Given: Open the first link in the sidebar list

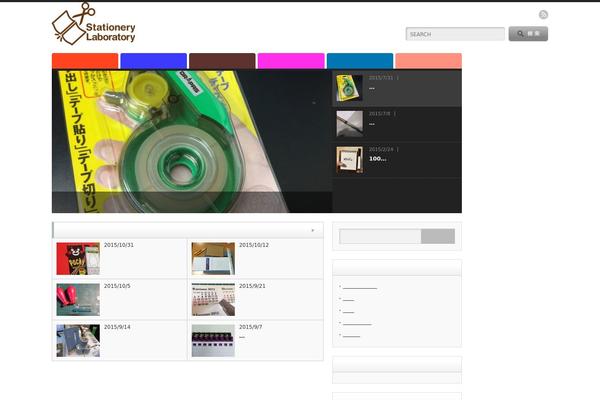Looking at the screenshot, I should coord(360,288).
